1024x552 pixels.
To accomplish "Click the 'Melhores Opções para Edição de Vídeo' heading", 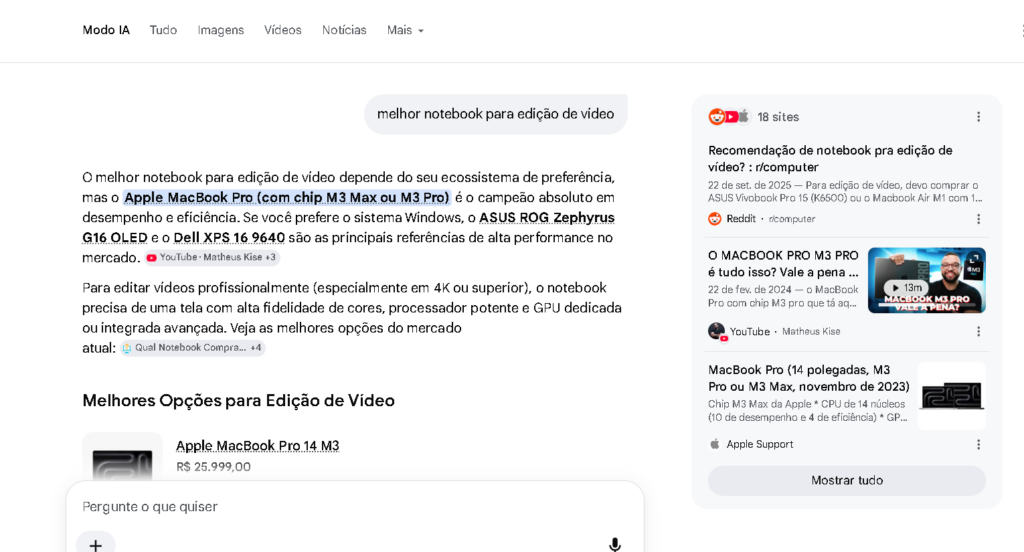I will pyautogui.click(x=238, y=400).
